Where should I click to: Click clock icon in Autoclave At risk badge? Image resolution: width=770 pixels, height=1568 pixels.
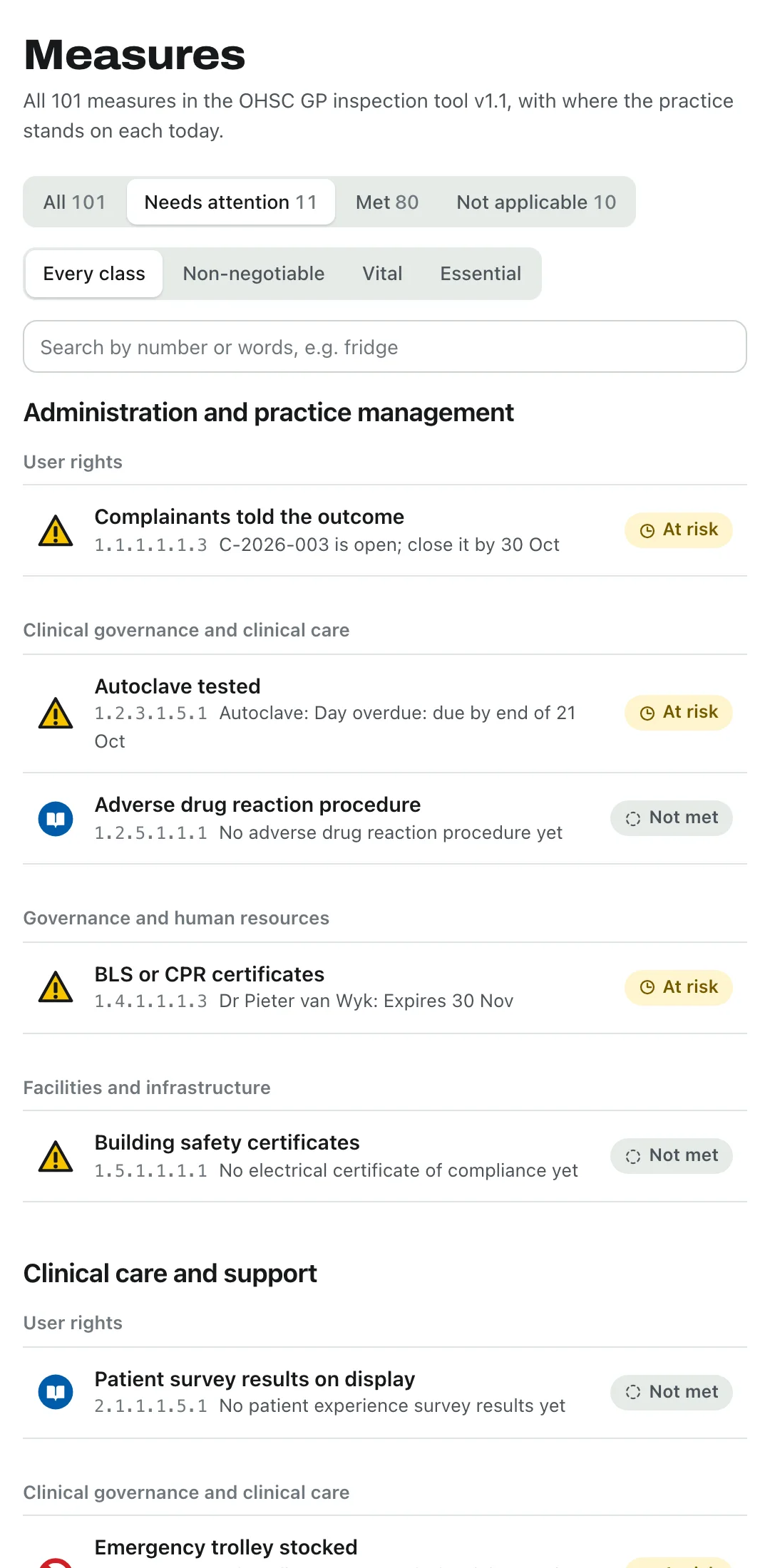647,713
